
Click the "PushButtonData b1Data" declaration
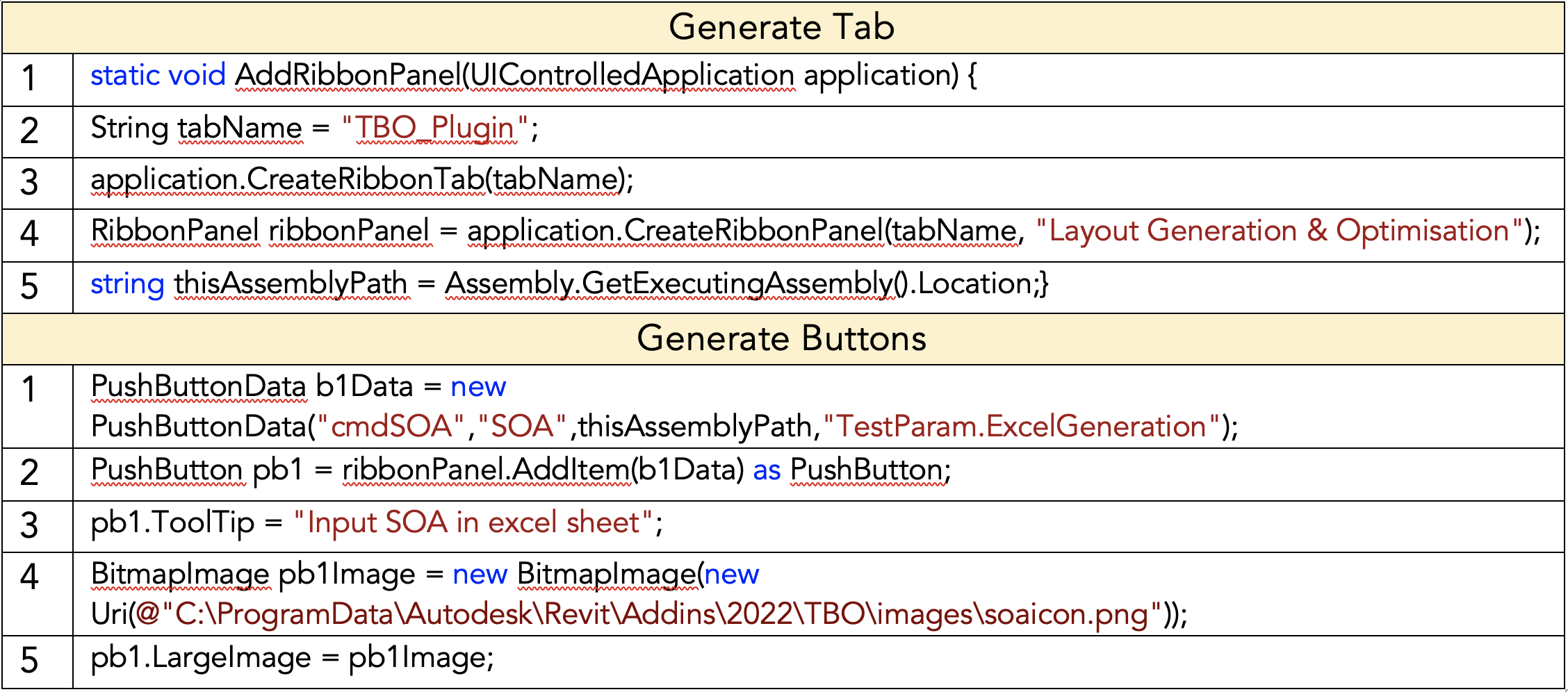click(x=252, y=387)
